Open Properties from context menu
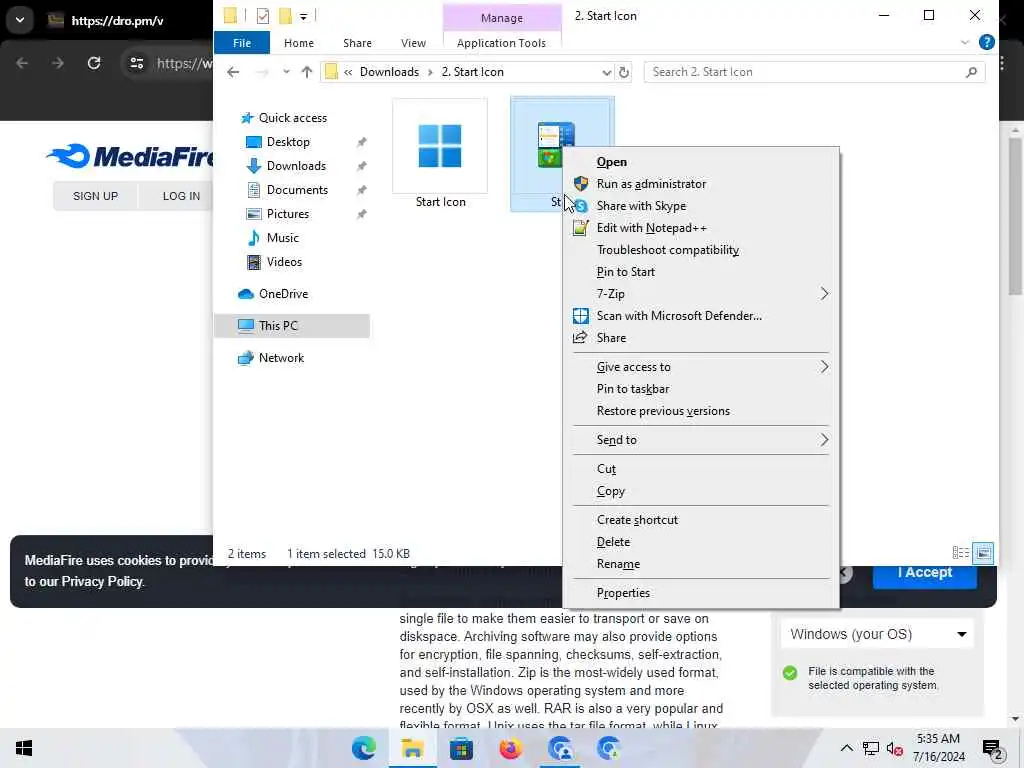 click(x=623, y=593)
